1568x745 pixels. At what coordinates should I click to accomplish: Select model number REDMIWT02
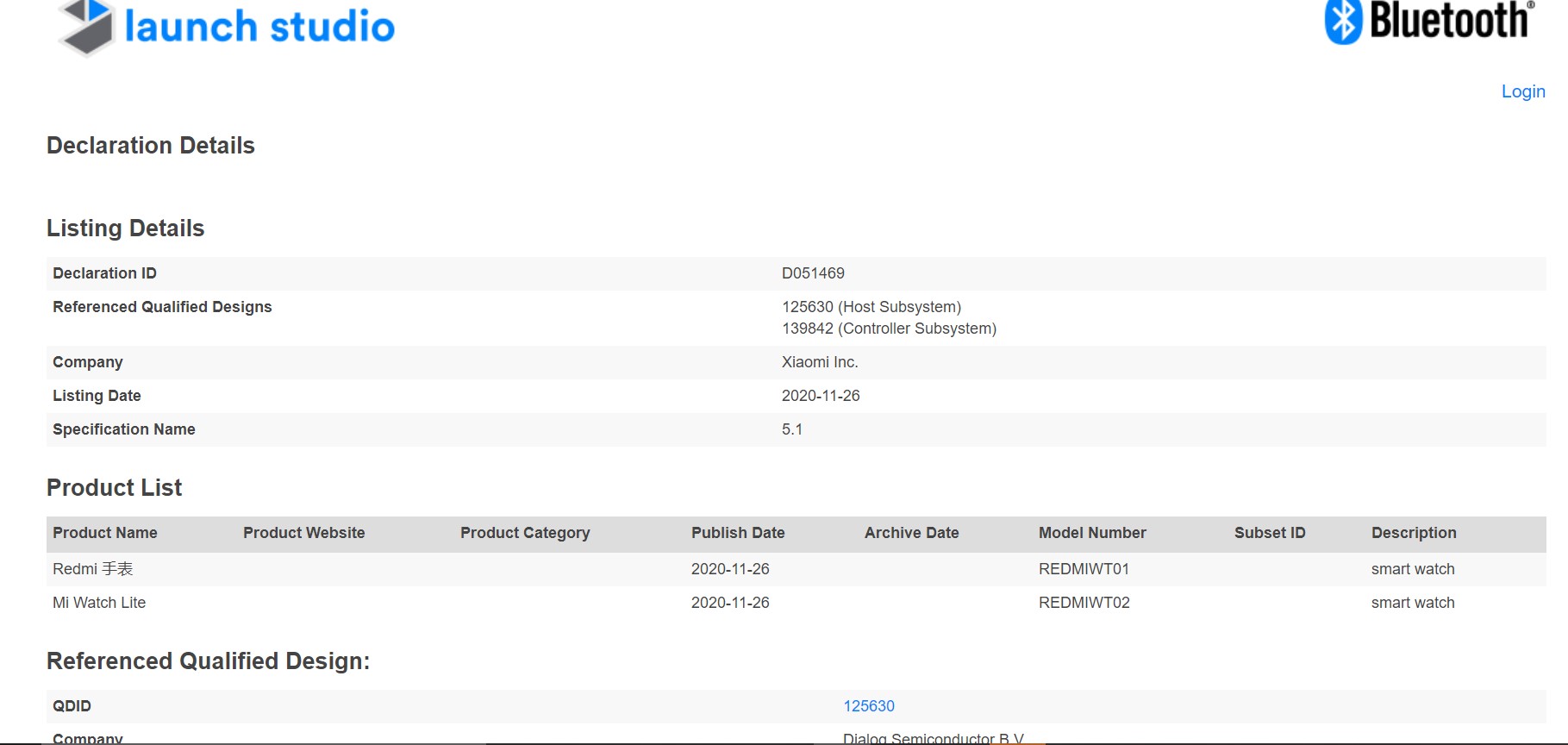(1084, 603)
